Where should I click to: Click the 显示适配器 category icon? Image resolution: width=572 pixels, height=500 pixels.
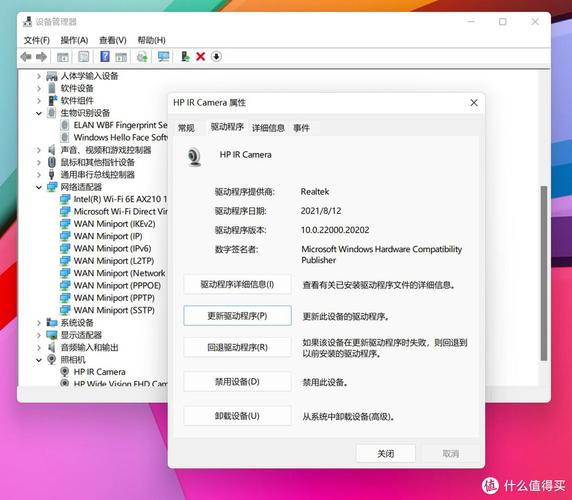point(52,335)
